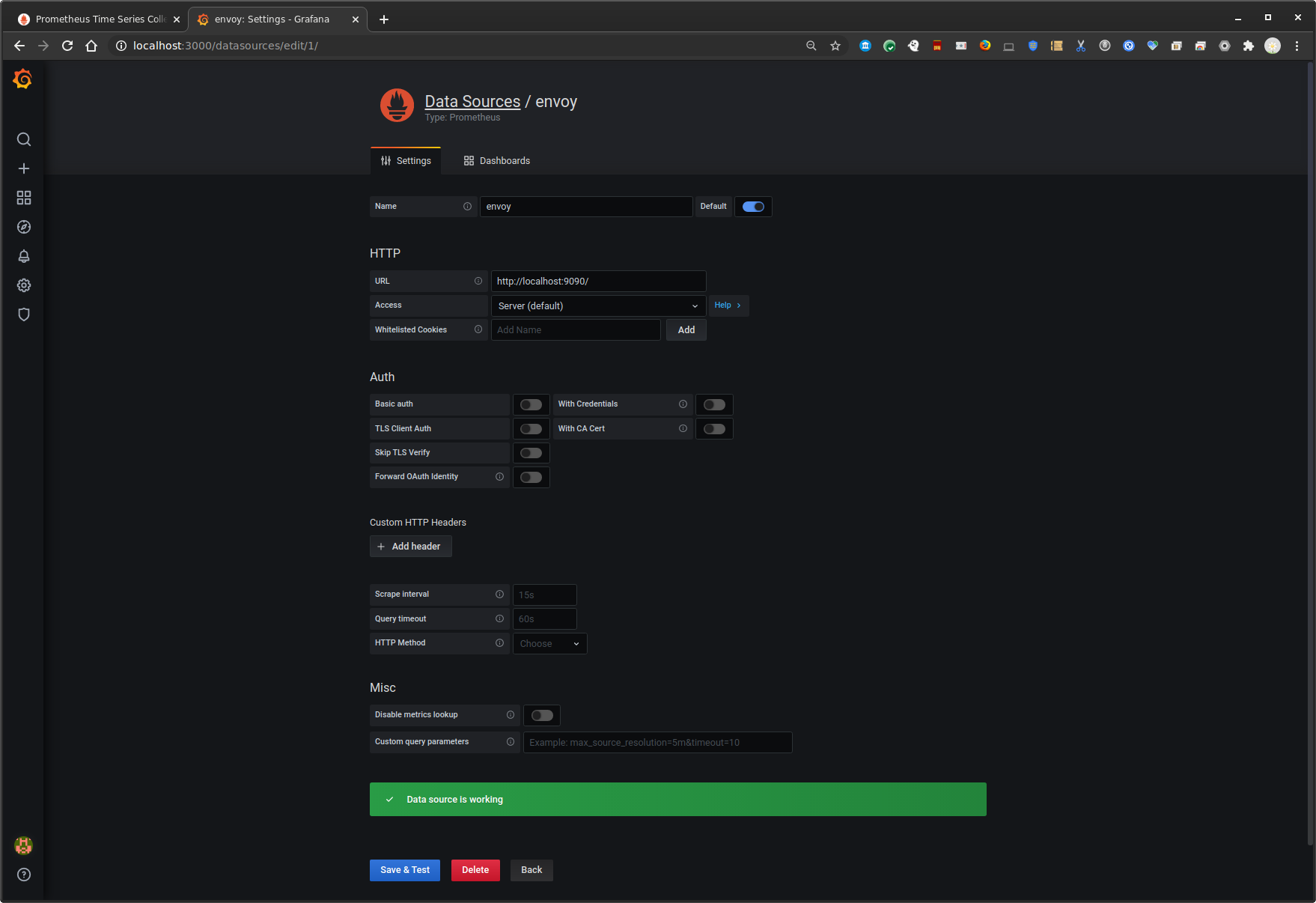Enable the Forward OAuth Identity switch
This screenshot has width=1316, height=903.
click(531, 478)
